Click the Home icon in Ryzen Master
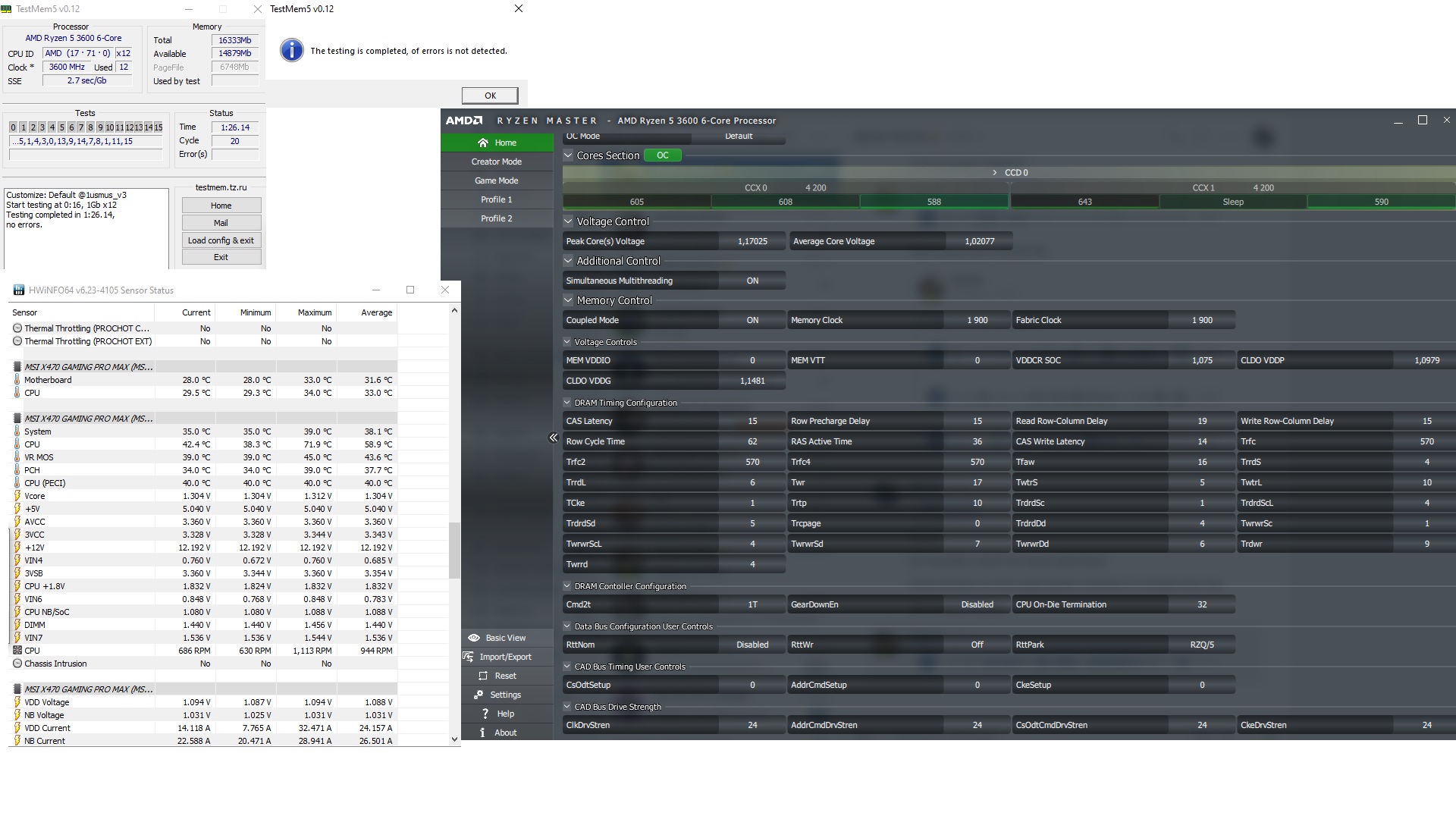This screenshot has width=1456, height=819. [x=483, y=143]
